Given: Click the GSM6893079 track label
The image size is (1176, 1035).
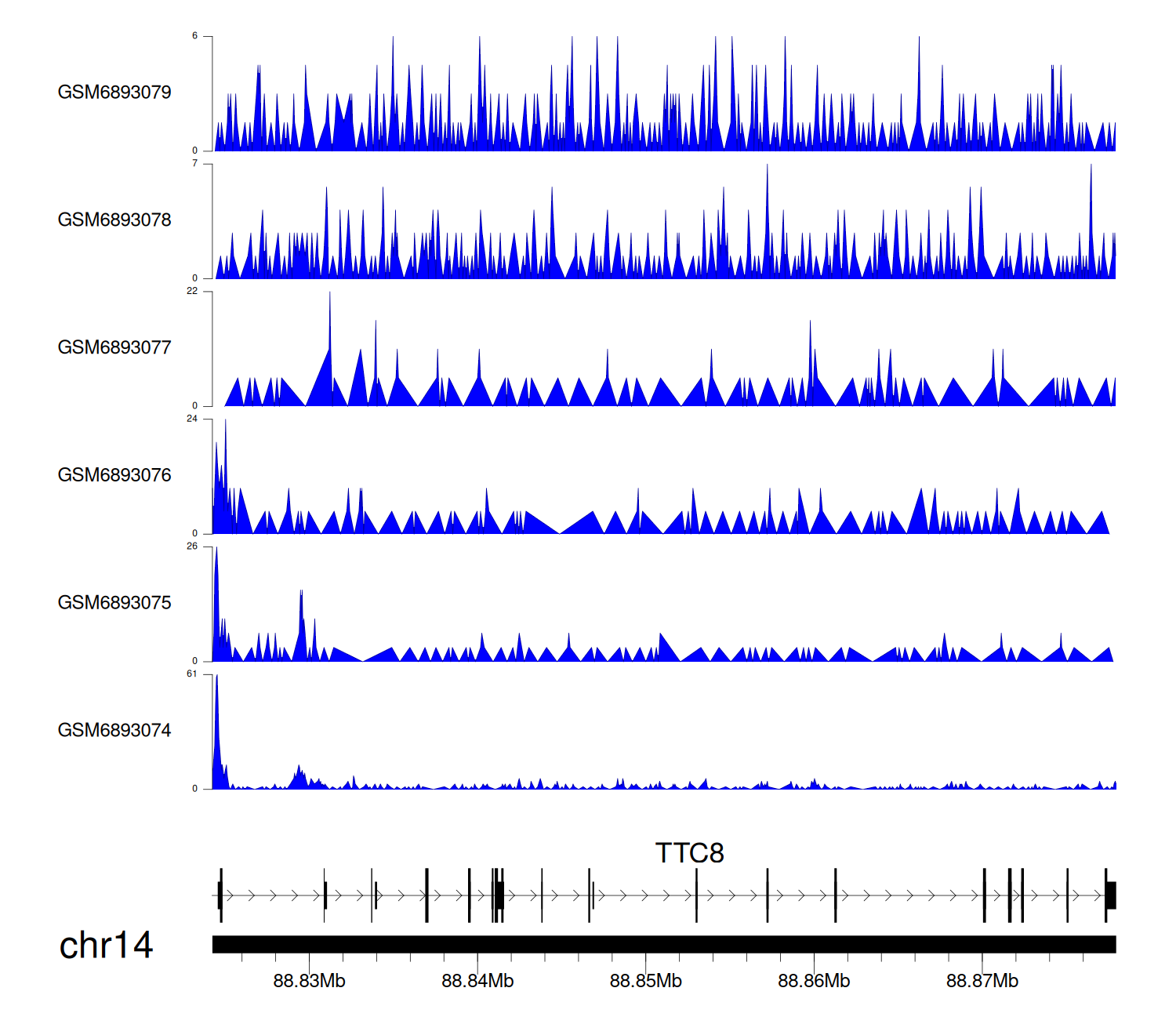Looking at the screenshot, I should tap(114, 93).
